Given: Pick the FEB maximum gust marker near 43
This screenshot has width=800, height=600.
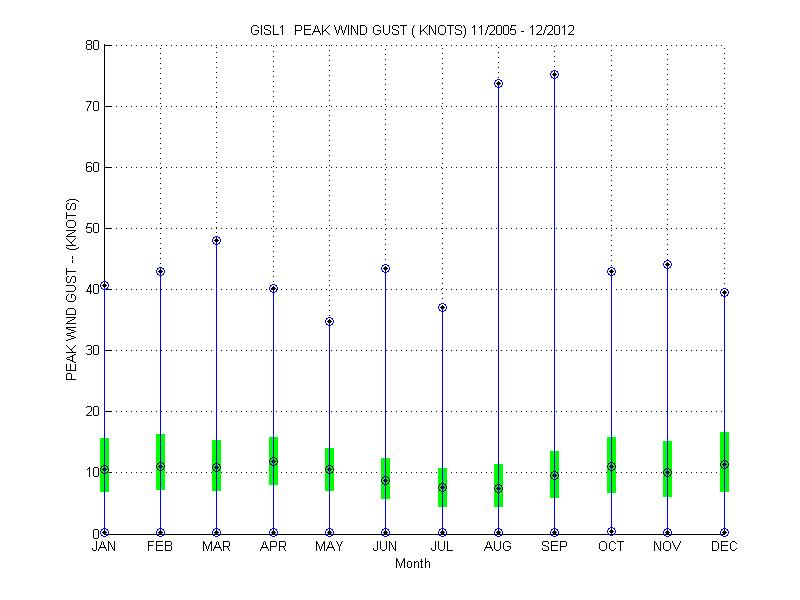Looking at the screenshot, I should (160, 271).
